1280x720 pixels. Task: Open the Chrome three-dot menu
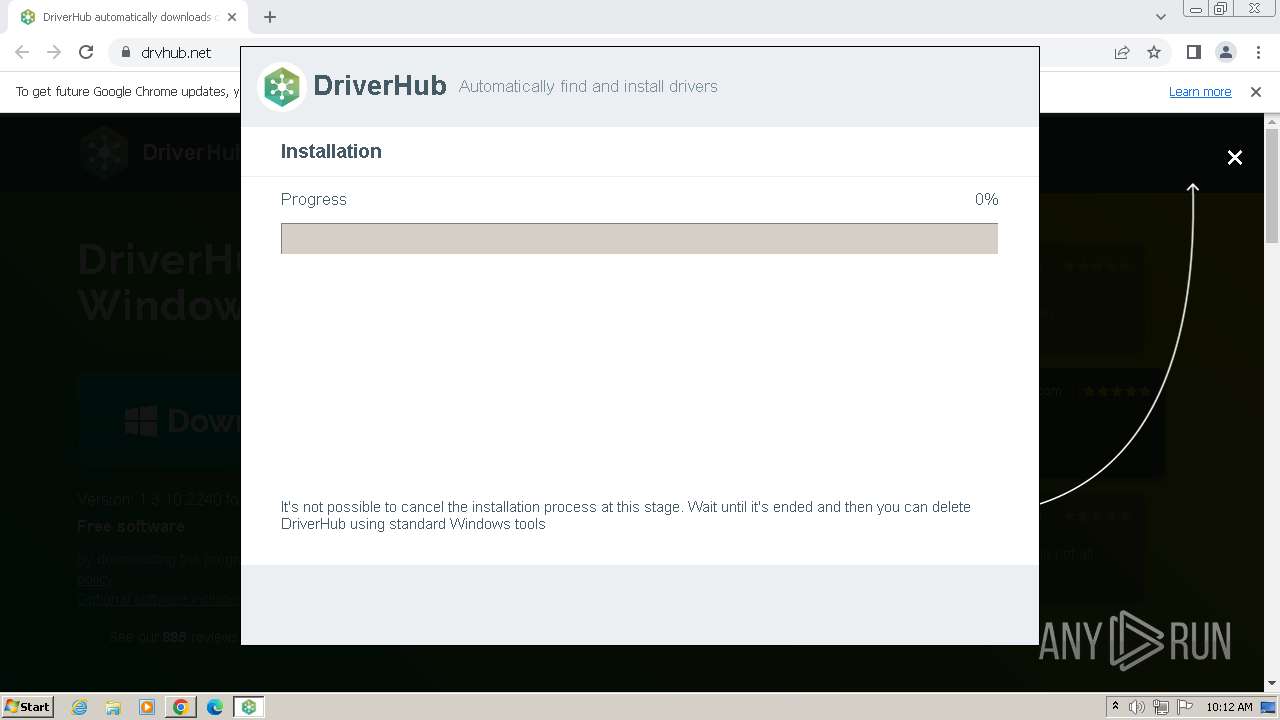(x=1258, y=52)
